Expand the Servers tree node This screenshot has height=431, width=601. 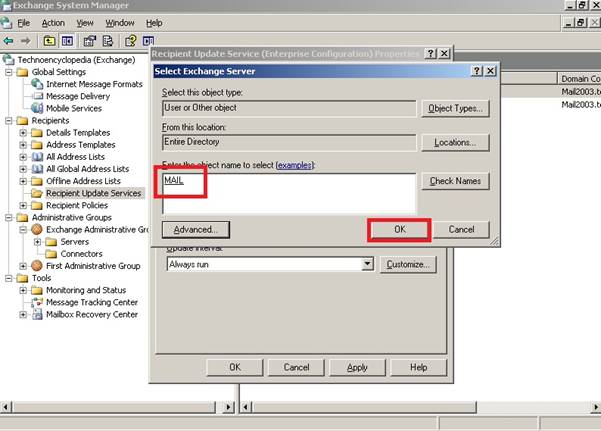point(38,242)
